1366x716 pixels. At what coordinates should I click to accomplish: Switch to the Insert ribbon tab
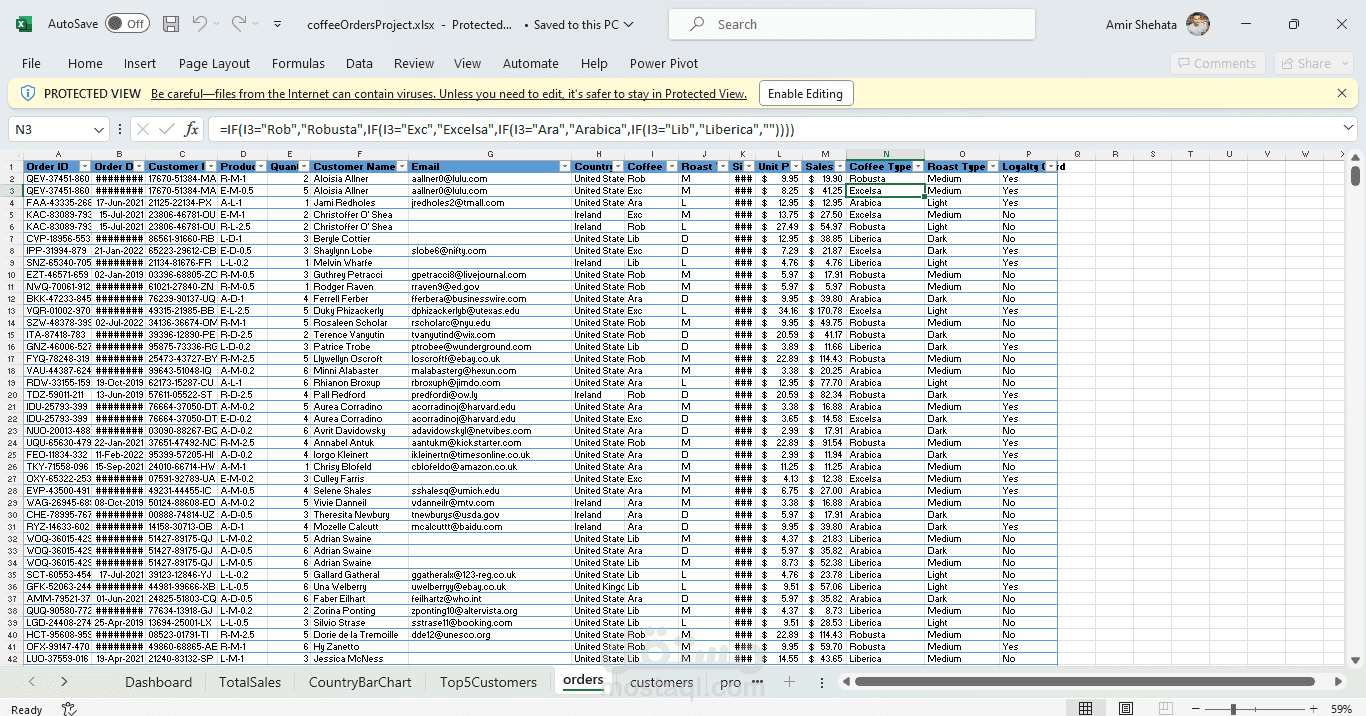(140, 63)
